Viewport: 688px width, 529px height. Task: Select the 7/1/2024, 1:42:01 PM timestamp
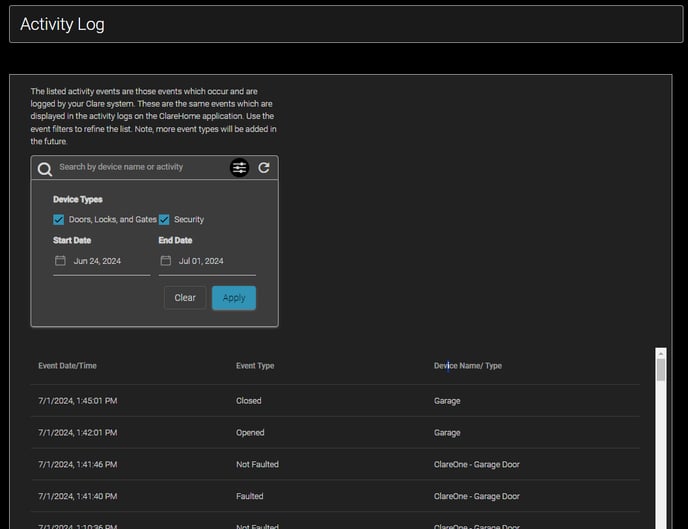pos(78,432)
